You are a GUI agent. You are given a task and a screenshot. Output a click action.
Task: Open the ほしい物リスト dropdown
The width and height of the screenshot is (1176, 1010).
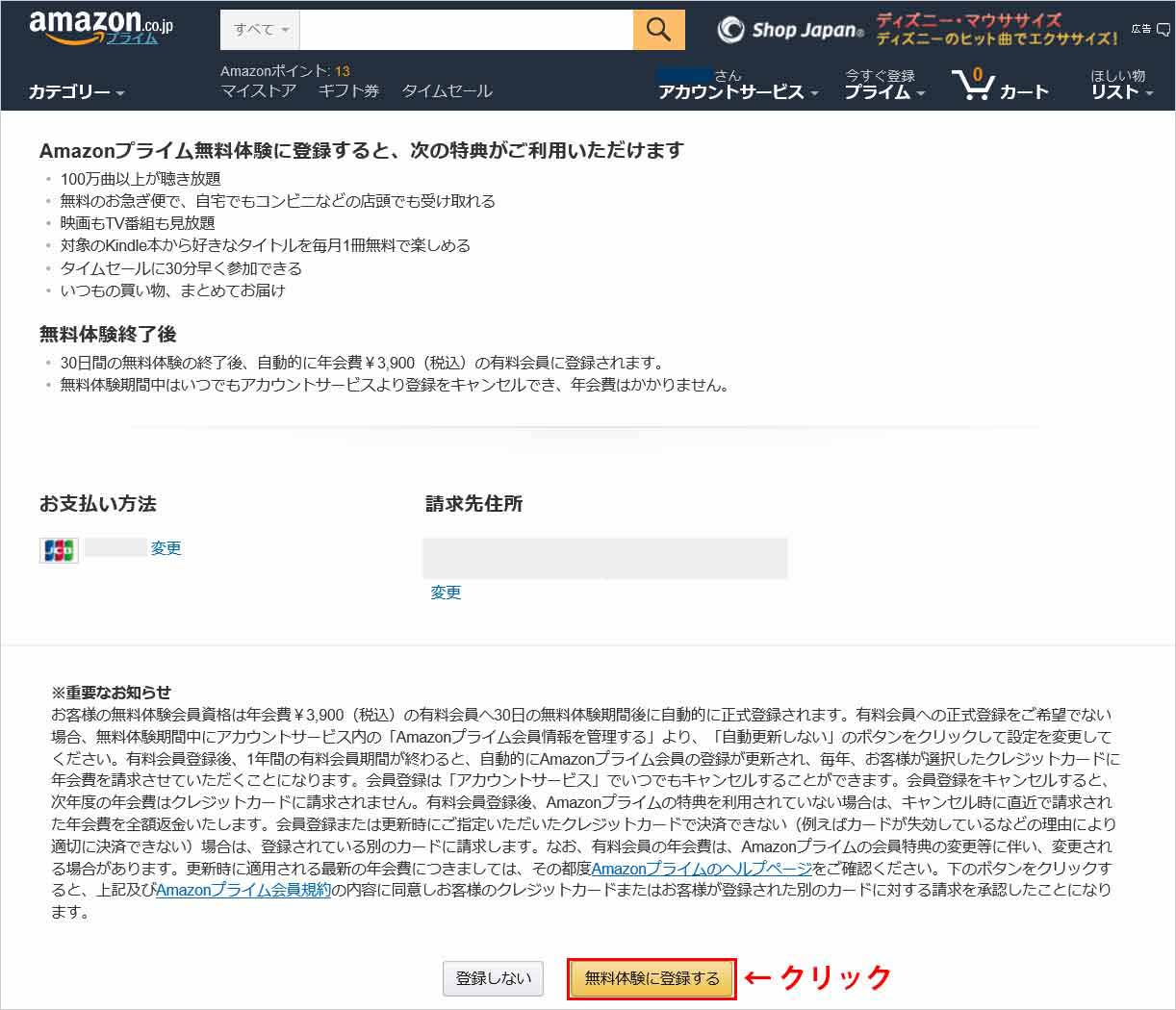(1122, 86)
